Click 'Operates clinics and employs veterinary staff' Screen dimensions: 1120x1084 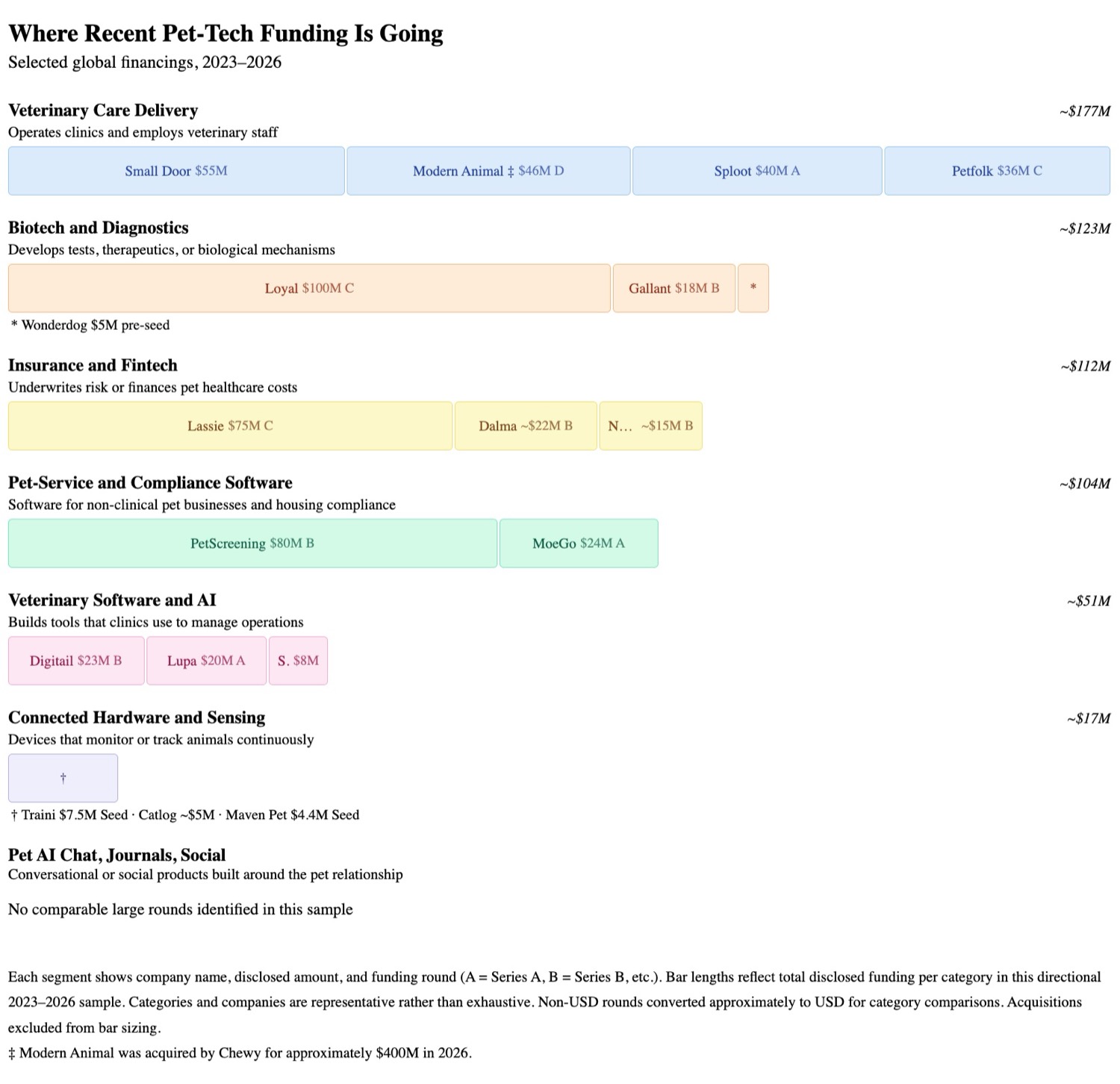click(143, 132)
